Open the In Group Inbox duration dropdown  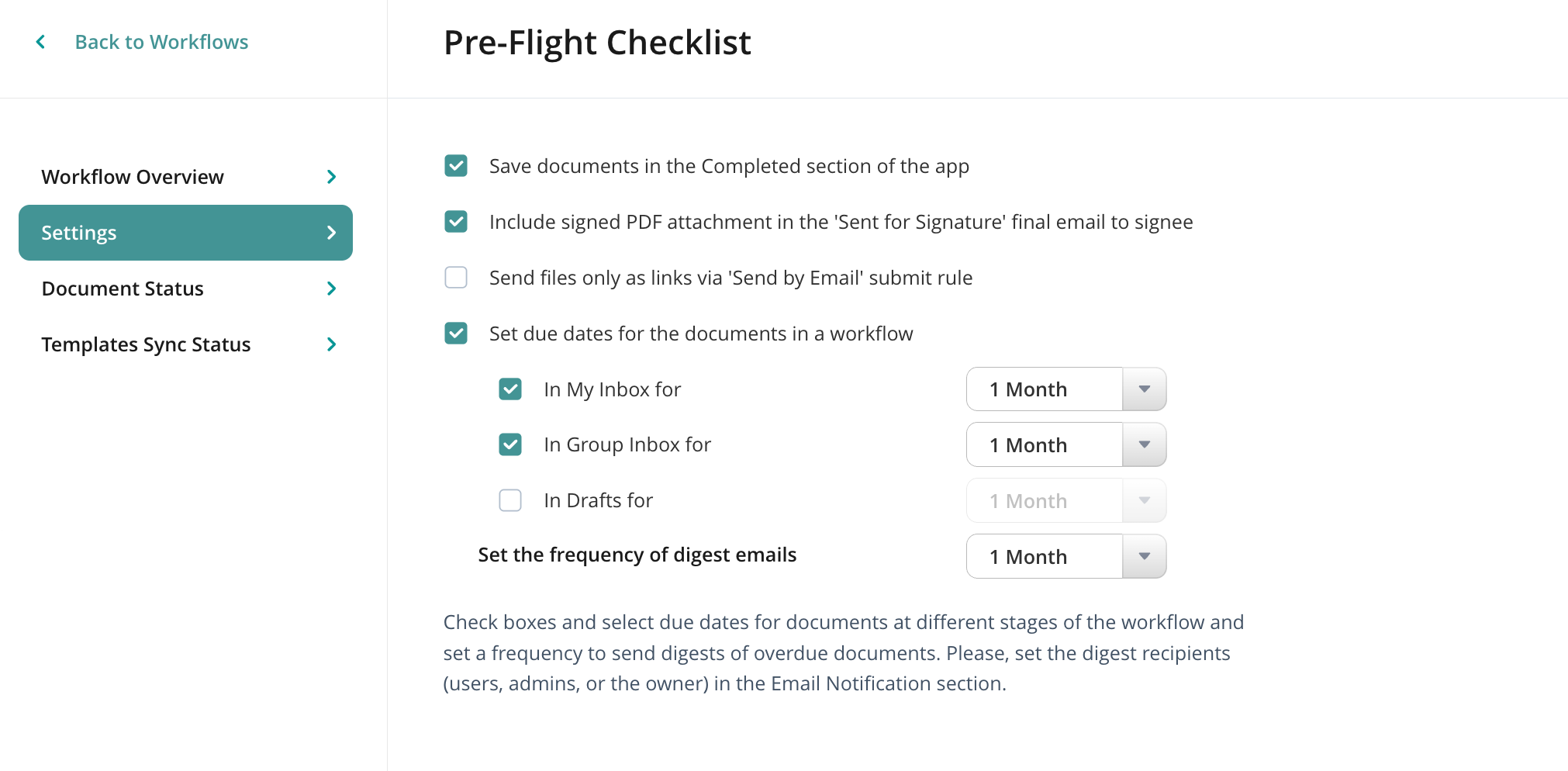pos(1065,444)
